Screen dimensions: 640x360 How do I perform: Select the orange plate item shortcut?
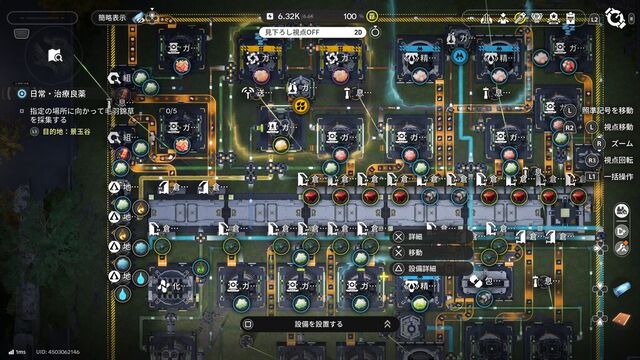tap(621, 318)
